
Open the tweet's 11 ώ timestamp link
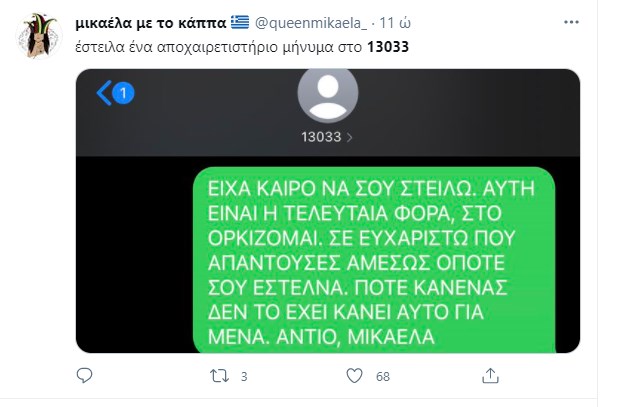tap(395, 23)
